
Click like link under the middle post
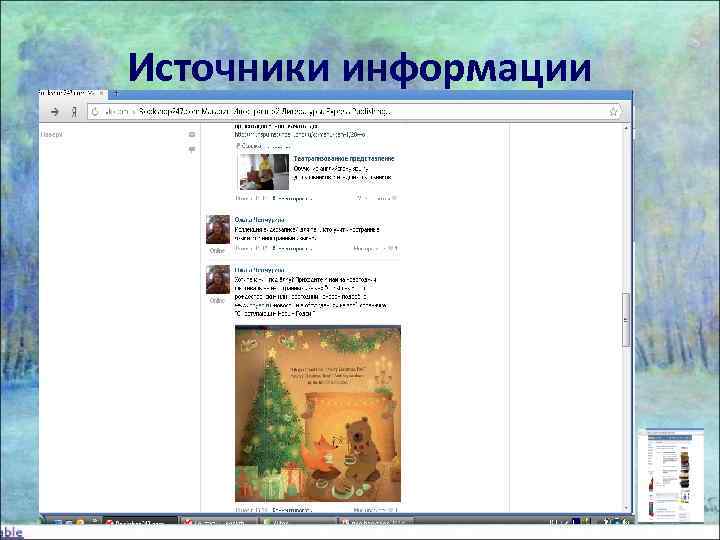tap(375, 249)
